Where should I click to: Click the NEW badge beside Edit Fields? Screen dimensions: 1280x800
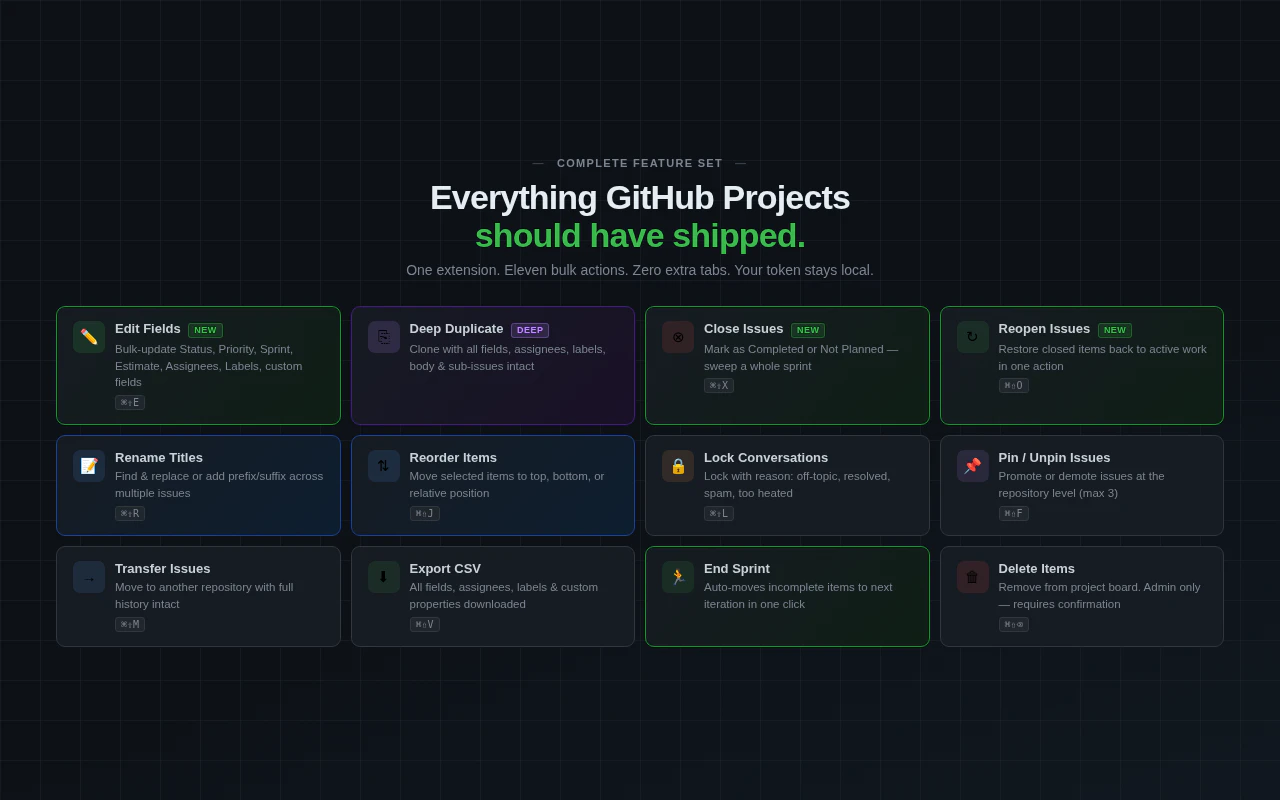(205, 330)
